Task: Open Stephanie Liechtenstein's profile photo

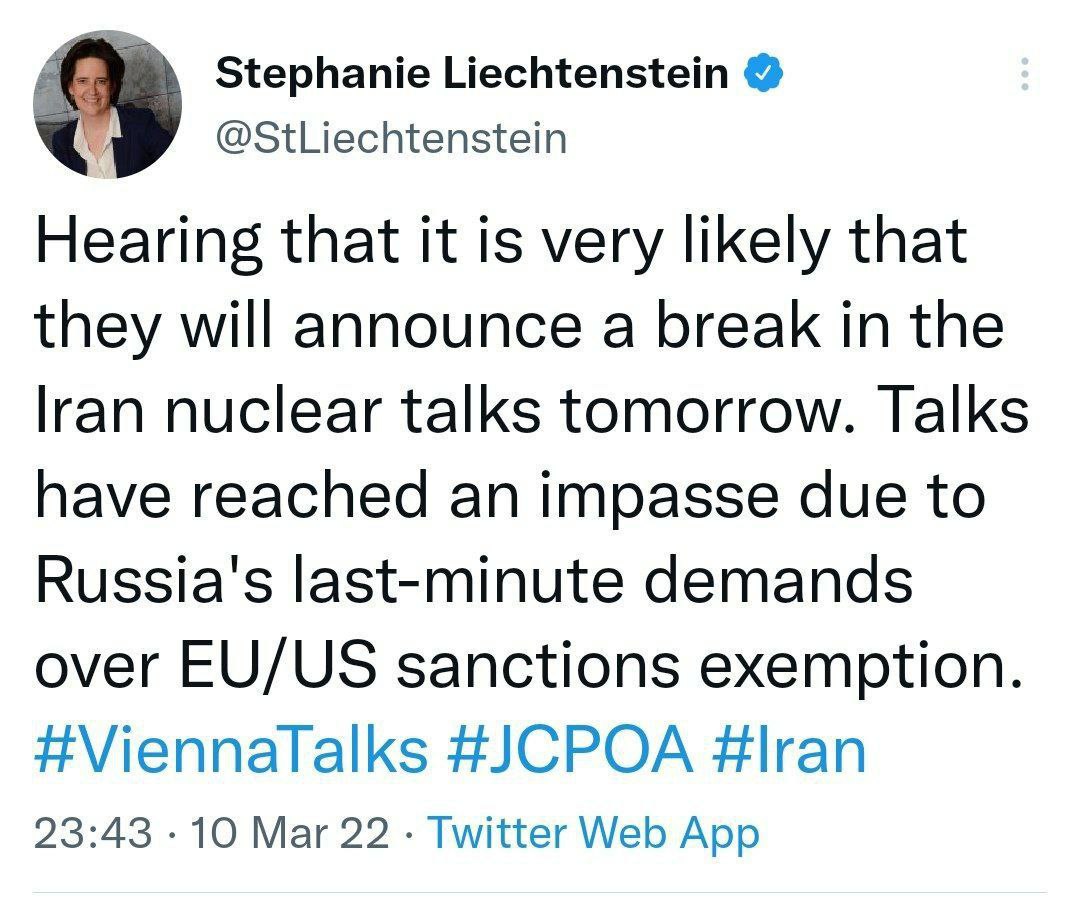Action: pos(107,104)
